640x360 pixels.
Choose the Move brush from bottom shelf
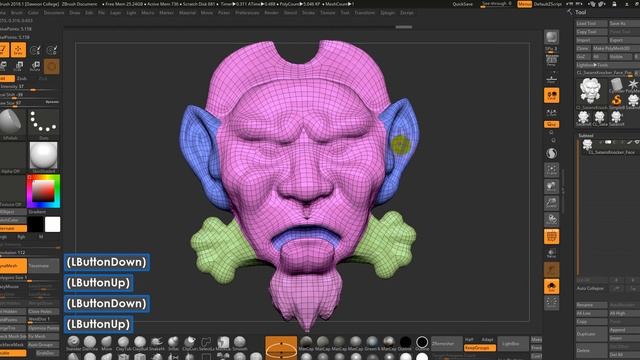click(x=107, y=342)
